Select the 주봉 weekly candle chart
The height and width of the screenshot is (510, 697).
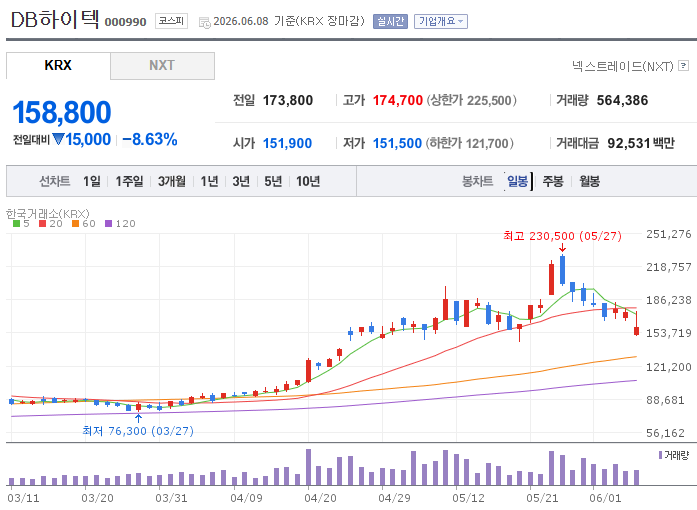(553, 181)
